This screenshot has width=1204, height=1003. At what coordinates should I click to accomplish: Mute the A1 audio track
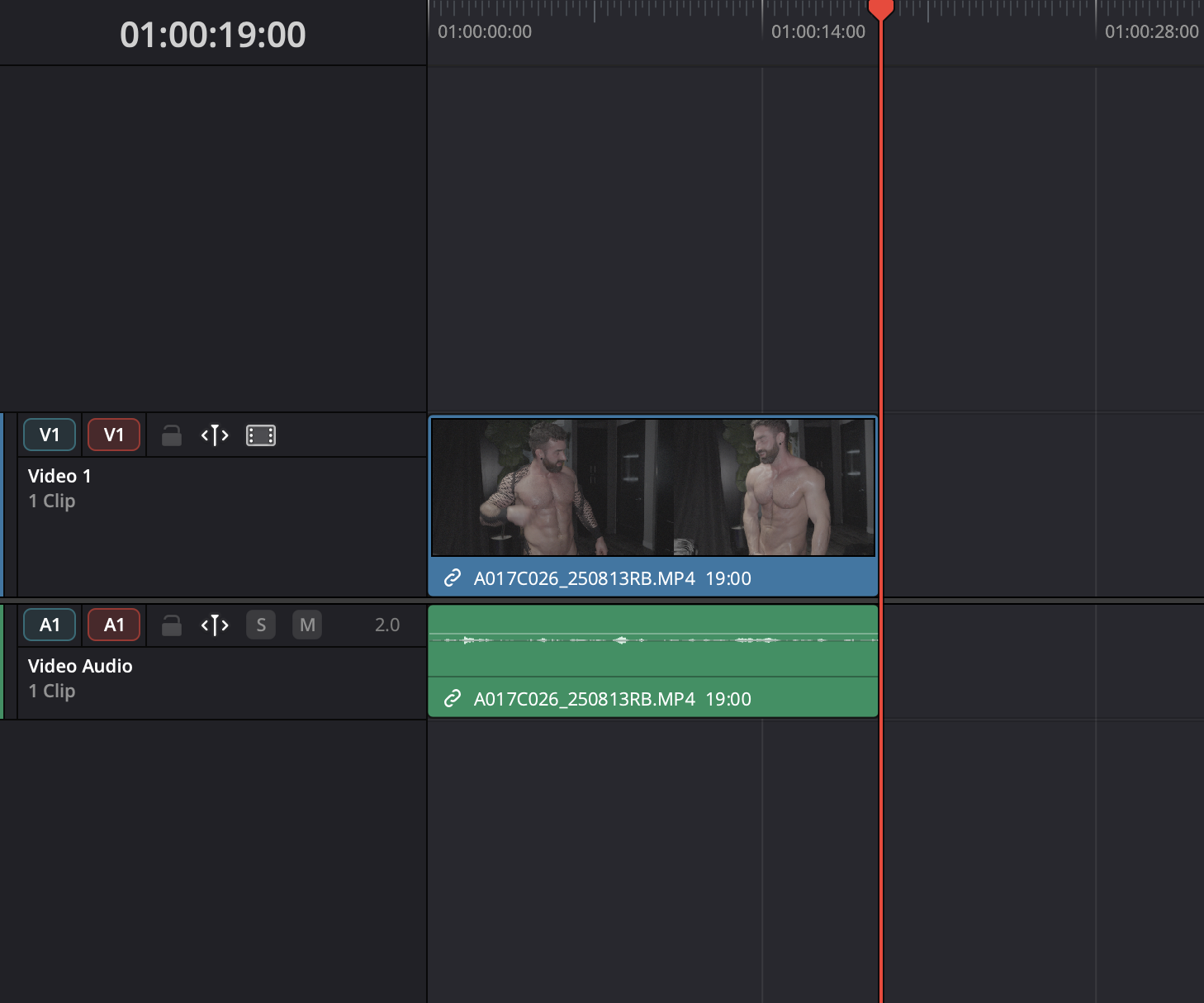[307, 625]
